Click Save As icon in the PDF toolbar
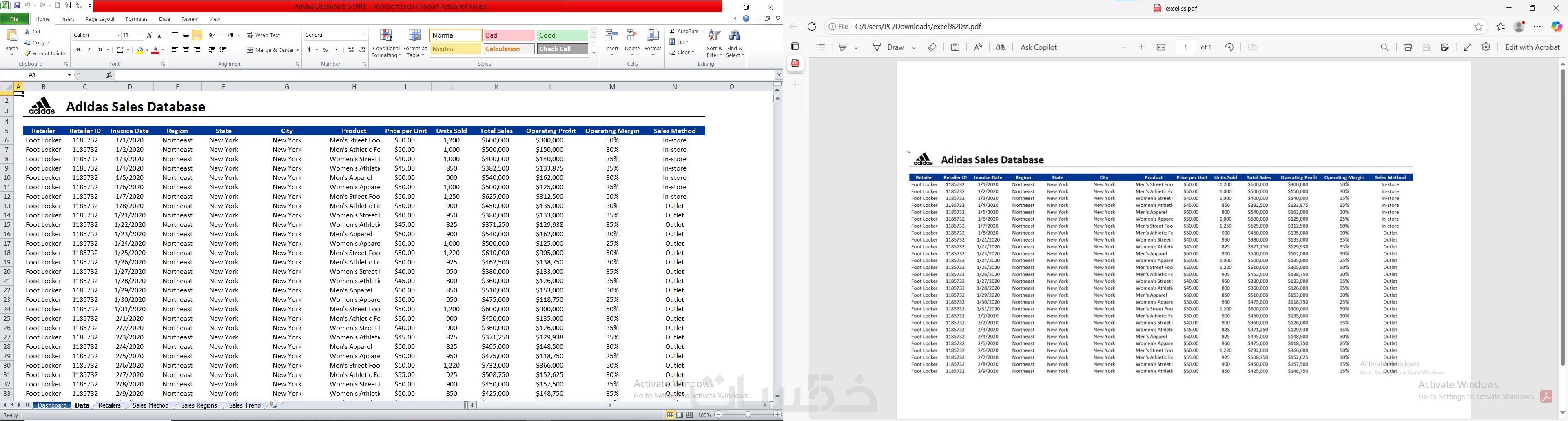Viewport: 1568px width, 421px height. click(1445, 47)
